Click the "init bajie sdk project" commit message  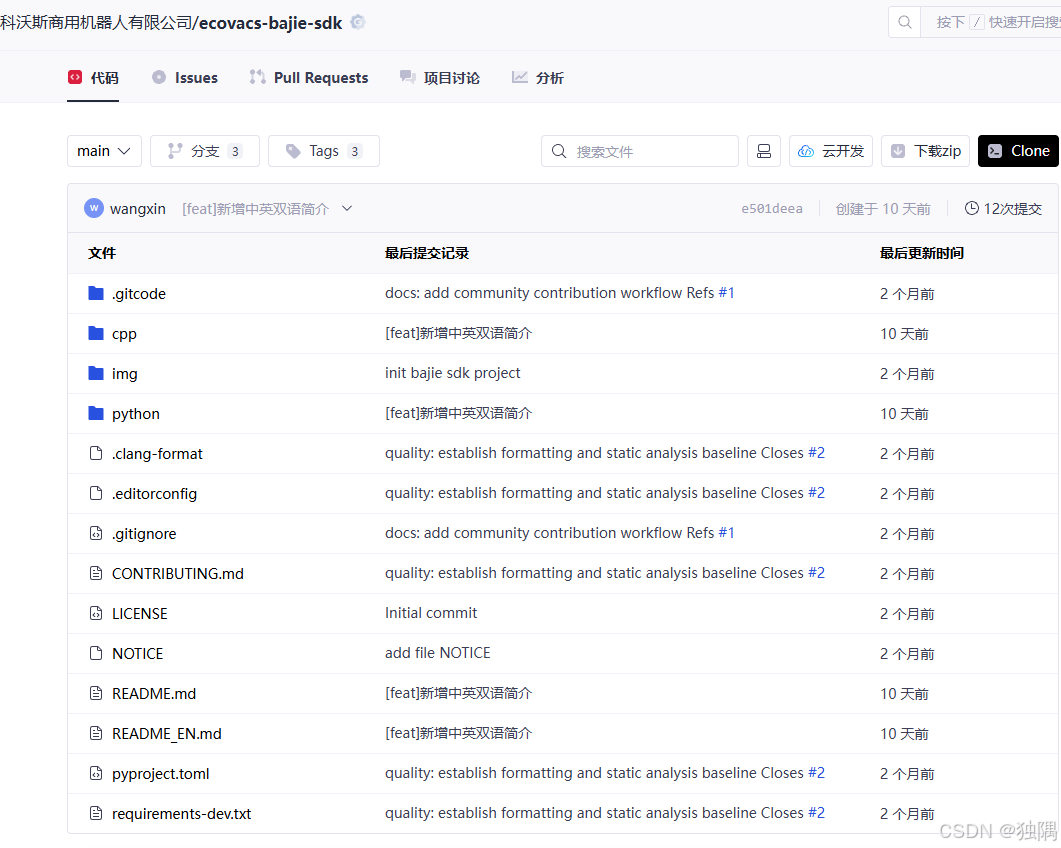pos(453,373)
